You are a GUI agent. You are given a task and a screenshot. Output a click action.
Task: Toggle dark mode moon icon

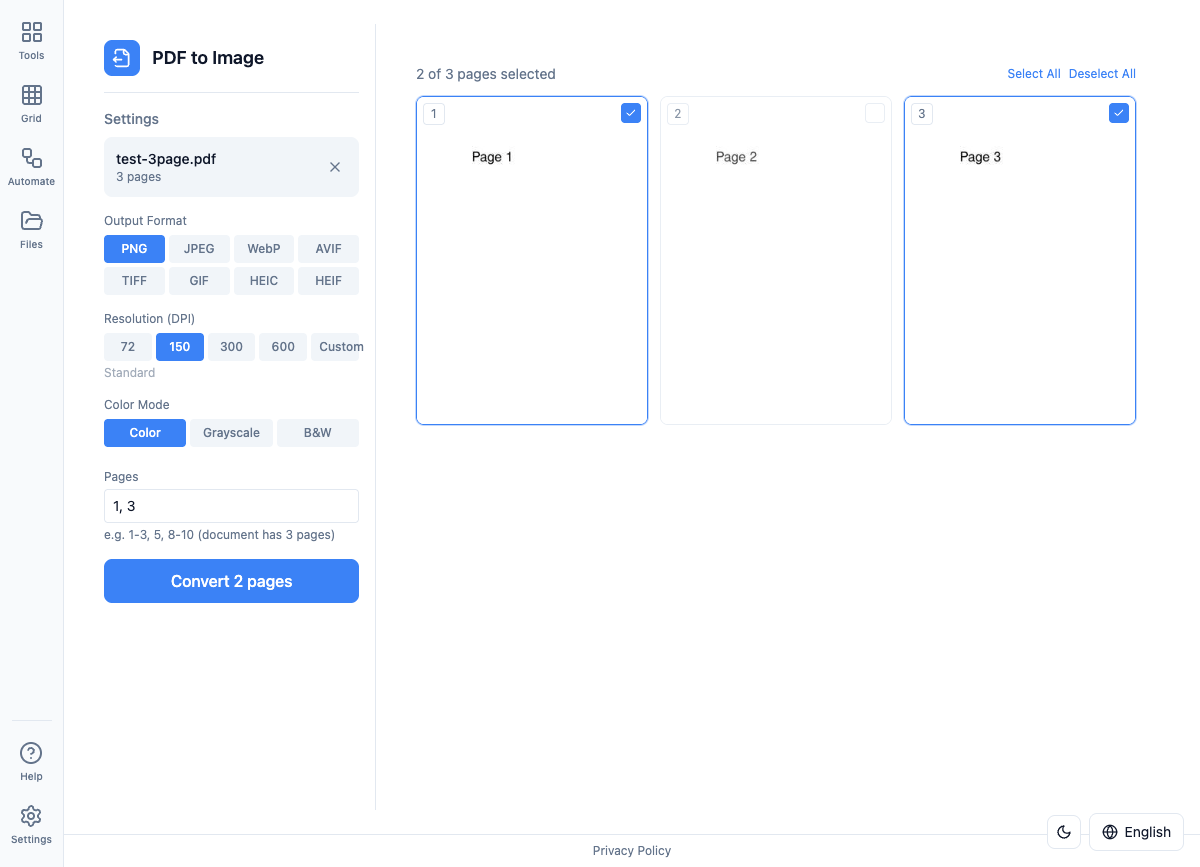point(1064,832)
